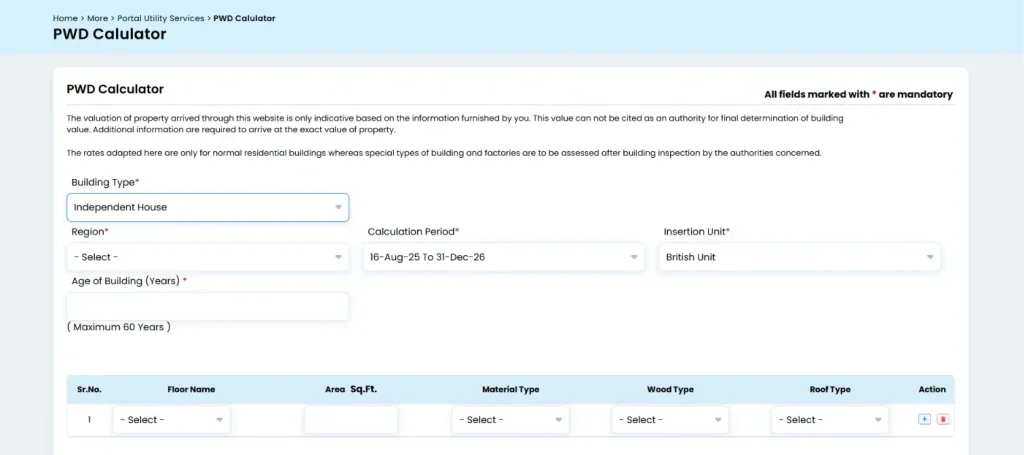
Task: Click the 'Sr.No.' column header
Action: point(89,389)
